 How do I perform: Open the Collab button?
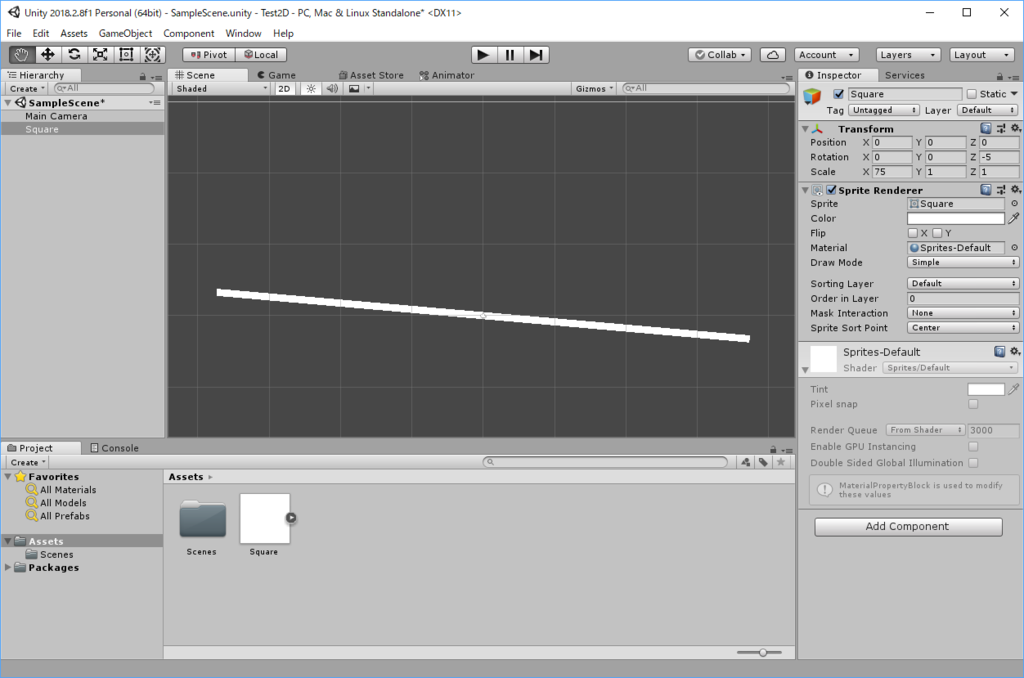(x=720, y=55)
